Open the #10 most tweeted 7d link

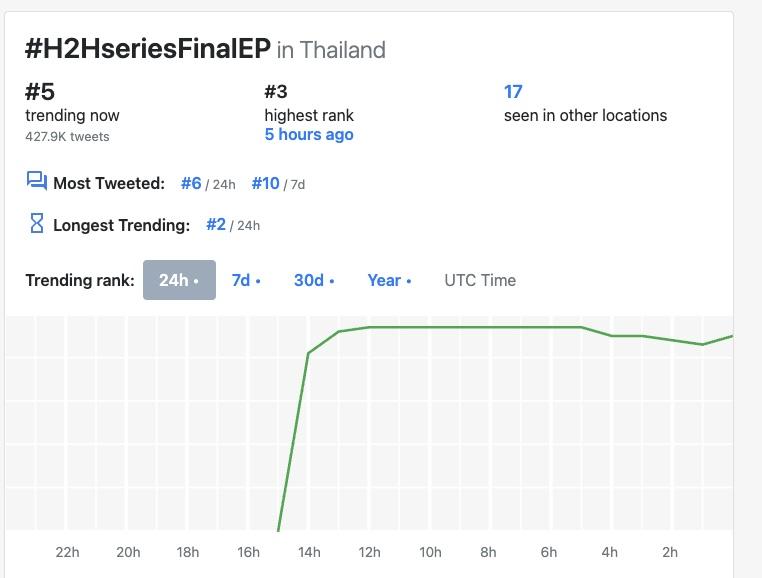(x=265, y=183)
